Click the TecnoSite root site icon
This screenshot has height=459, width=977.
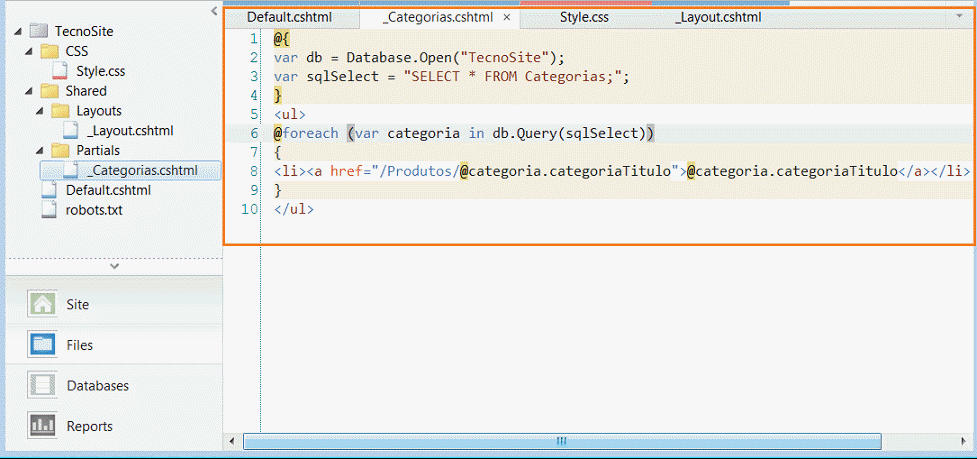click(x=39, y=31)
